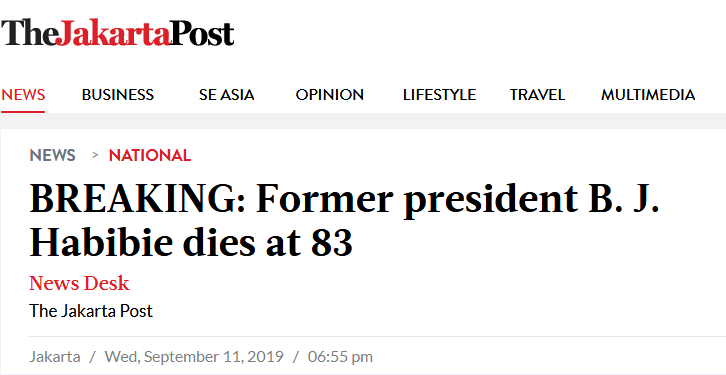
Task: Click the Jakarta dateline location
Action: pos(55,356)
